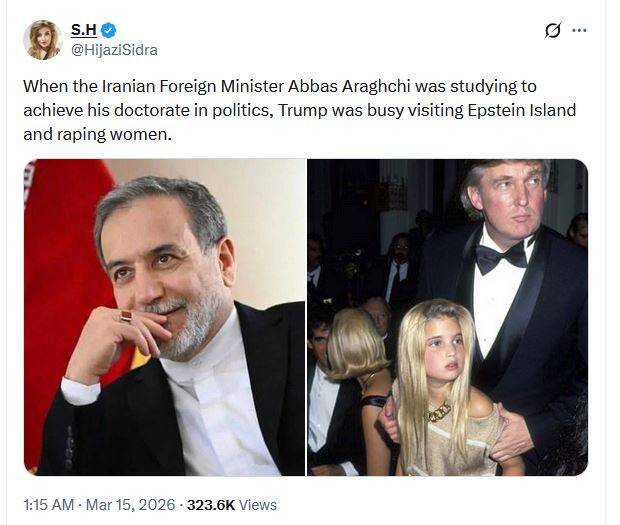Visit the @HijaziSidra handle
This screenshot has height=525, width=620.
tap(114, 50)
